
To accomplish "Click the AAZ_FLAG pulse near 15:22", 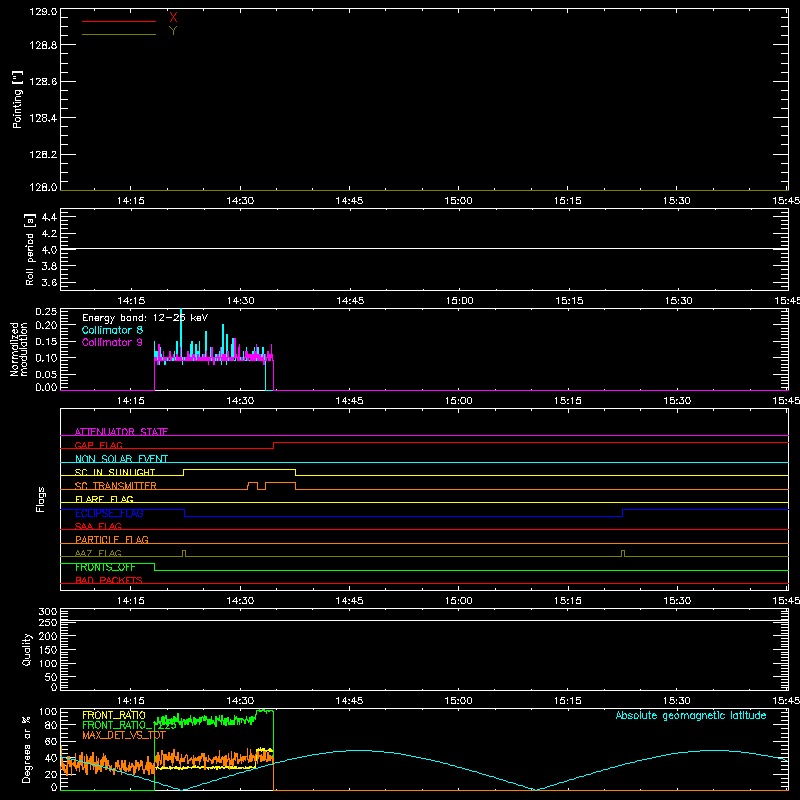I will [x=623, y=554].
